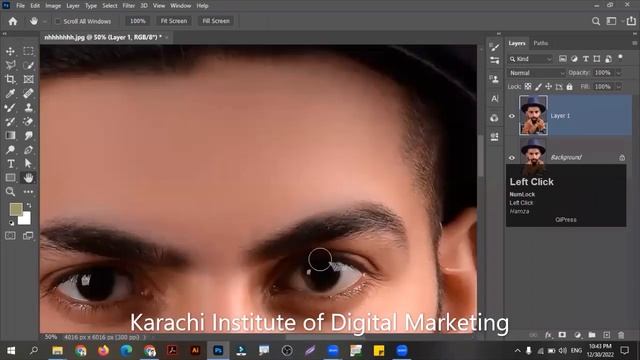Select the Rectangle shape tool
The width and height of the screenshot is (640, 360).
click(x=10, y=178)
